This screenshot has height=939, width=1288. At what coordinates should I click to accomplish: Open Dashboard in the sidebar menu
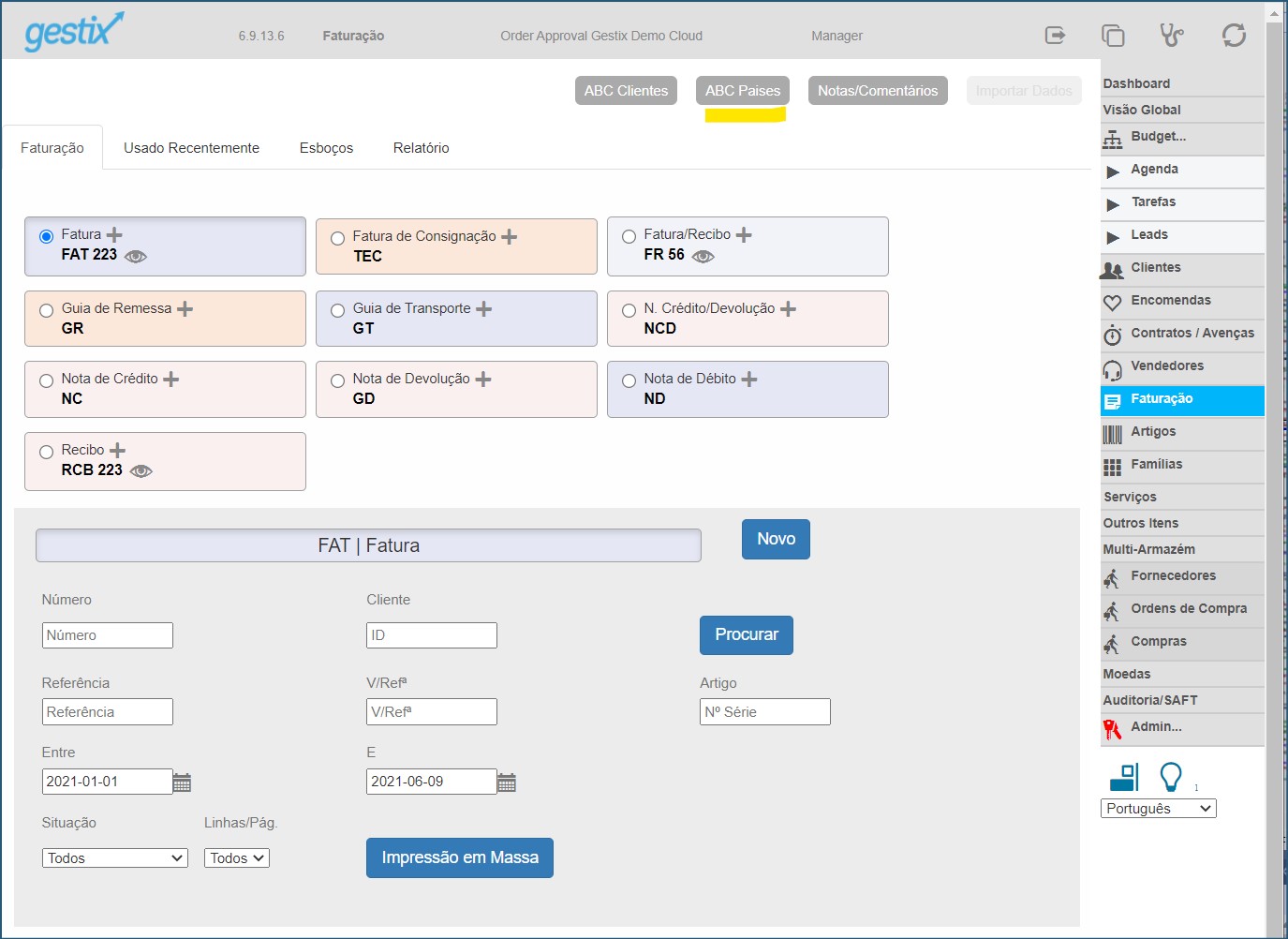coord(1136,83)
